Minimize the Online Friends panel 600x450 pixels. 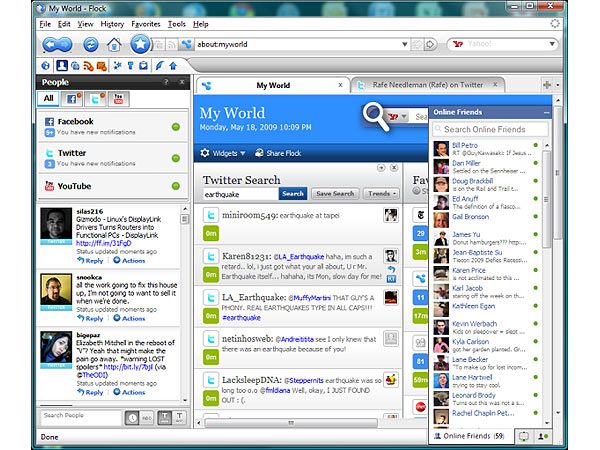coord(546,112)
